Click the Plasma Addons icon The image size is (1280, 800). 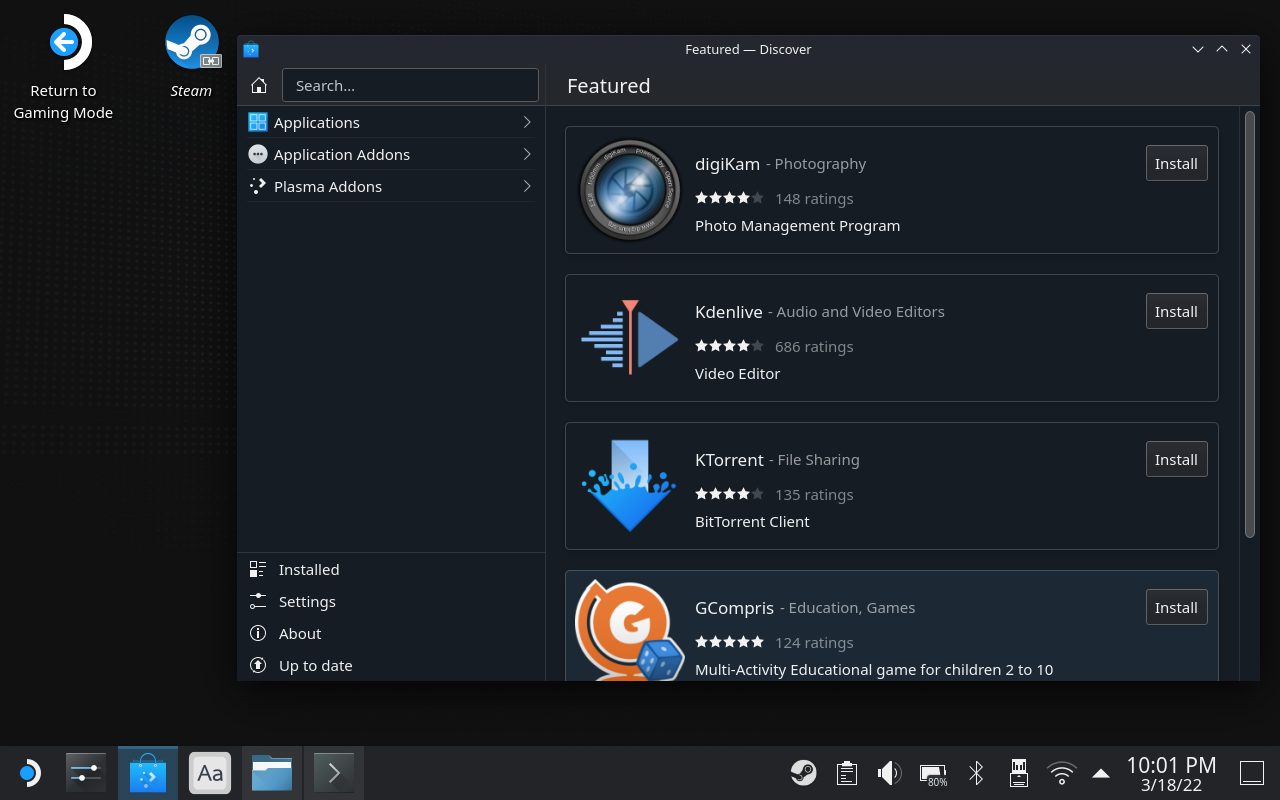[x=258, y=186]
